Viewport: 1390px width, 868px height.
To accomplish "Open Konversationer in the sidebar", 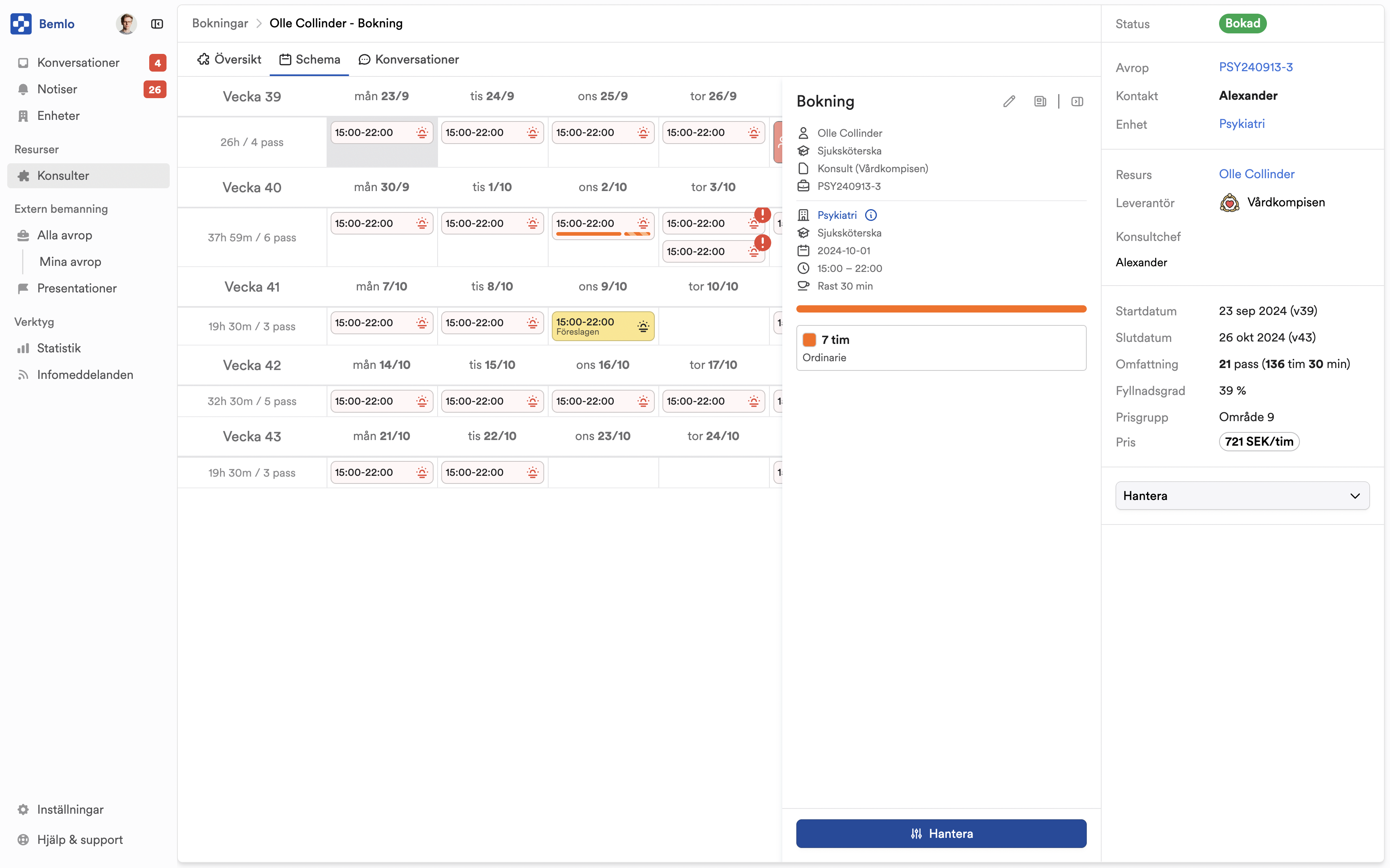I will 88,63.
